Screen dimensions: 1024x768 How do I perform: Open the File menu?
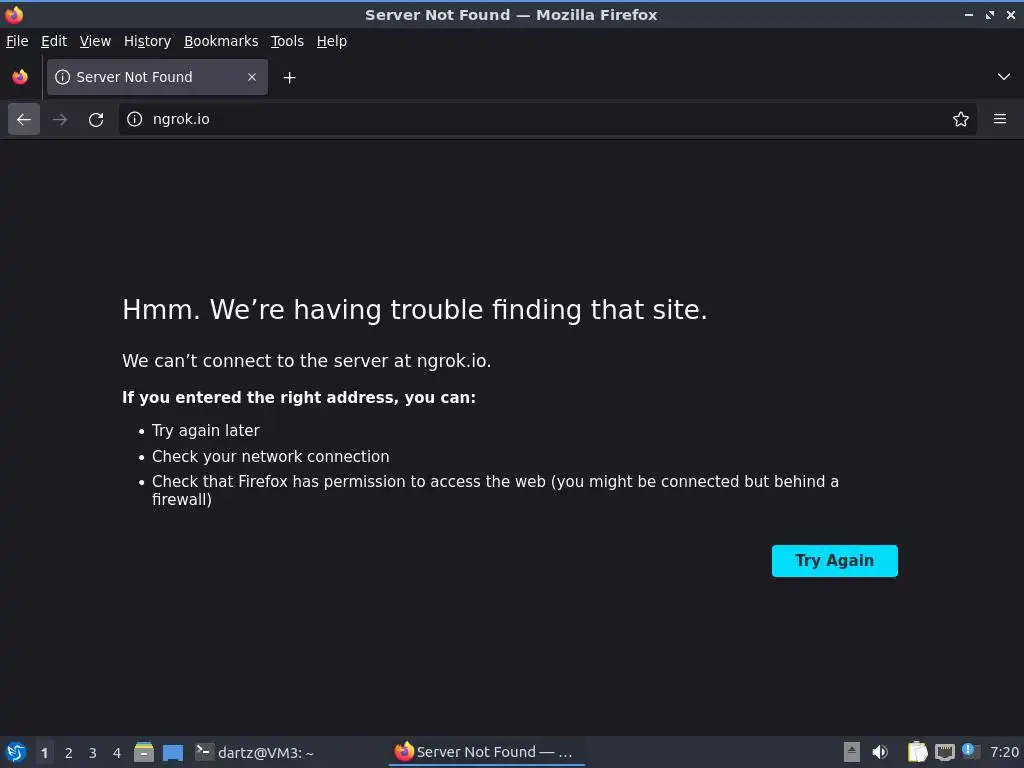(x=17, y=41)
